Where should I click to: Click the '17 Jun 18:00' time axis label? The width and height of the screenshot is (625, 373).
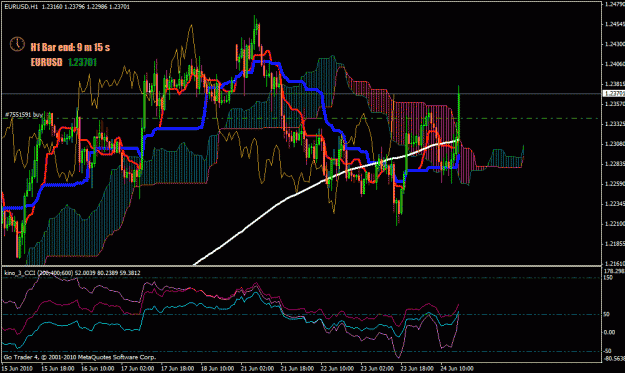pyautogui.click(x=177, y=369)
